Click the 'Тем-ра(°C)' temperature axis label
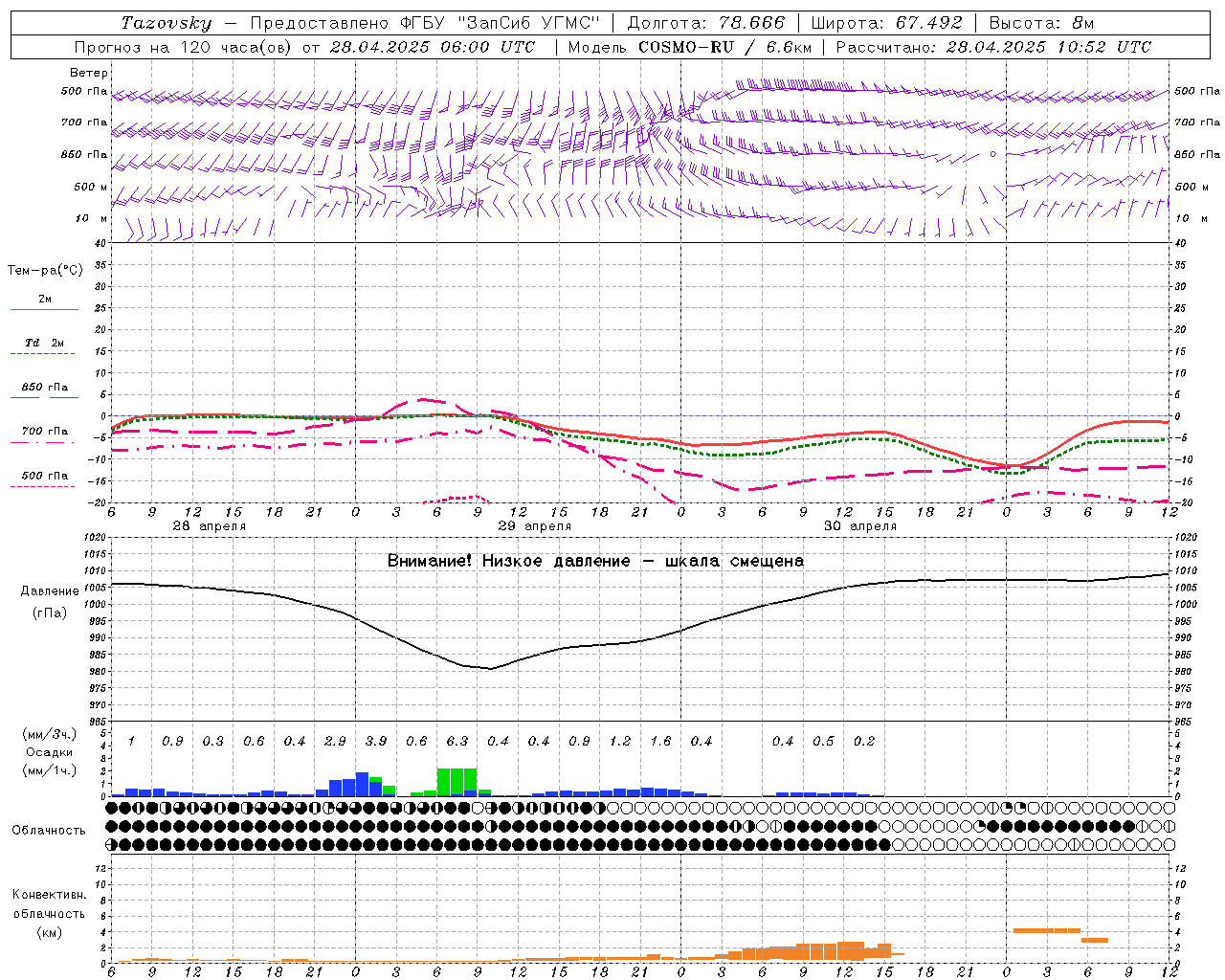1225x980 pixels. click(x=45, y=271)
